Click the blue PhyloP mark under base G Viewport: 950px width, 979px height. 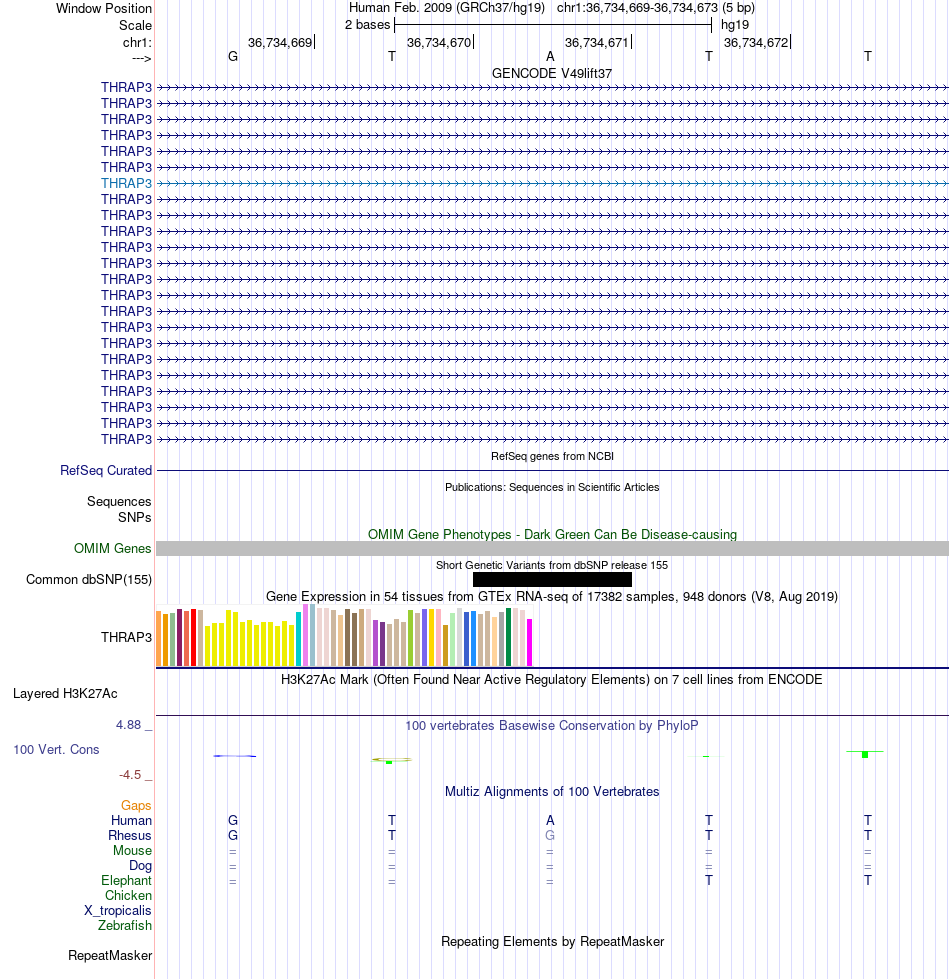tap(235, 756)
